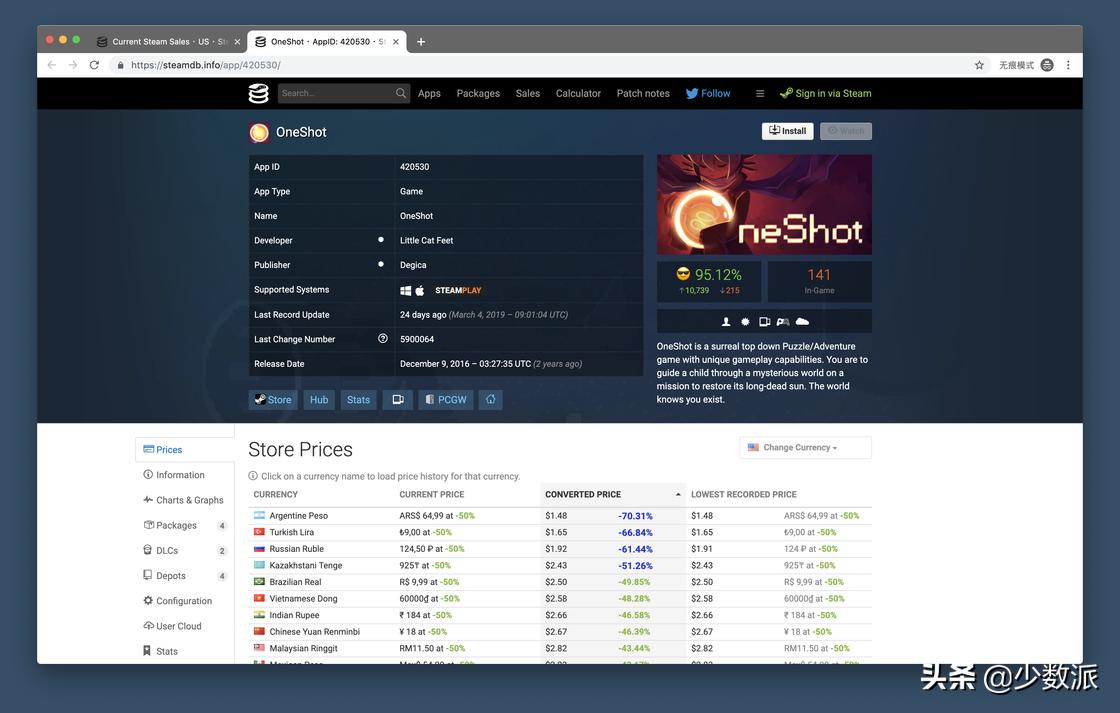Click the Install button
The image size is (1120, 713).
coord(787,131)
